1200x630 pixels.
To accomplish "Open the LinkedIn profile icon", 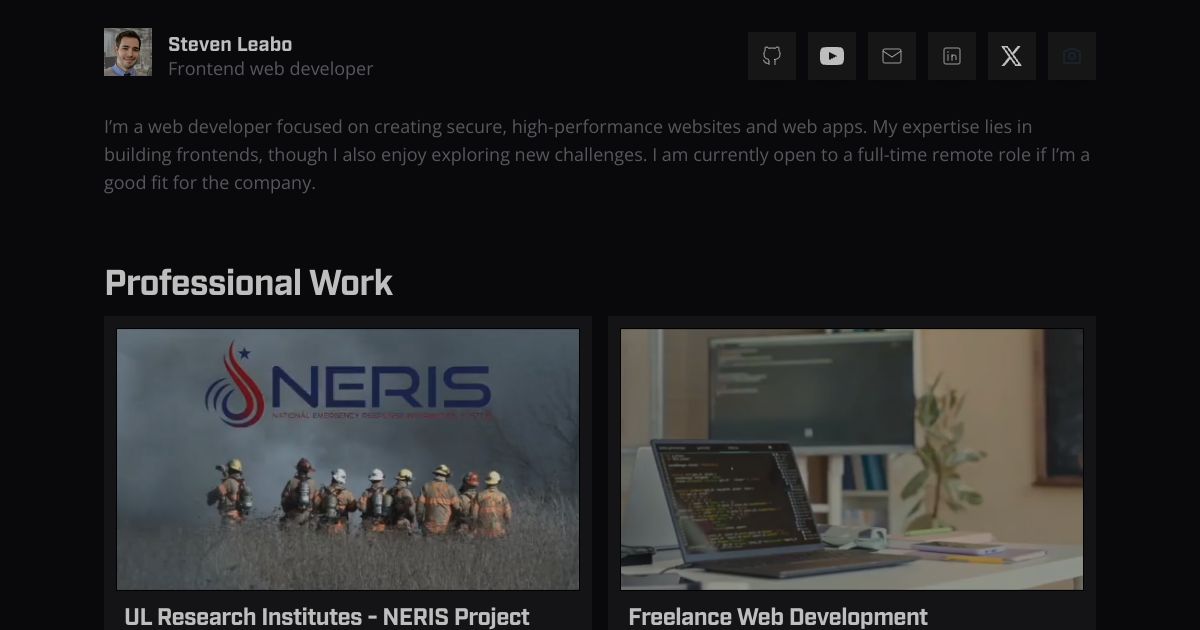I will [x=952, y=56].
